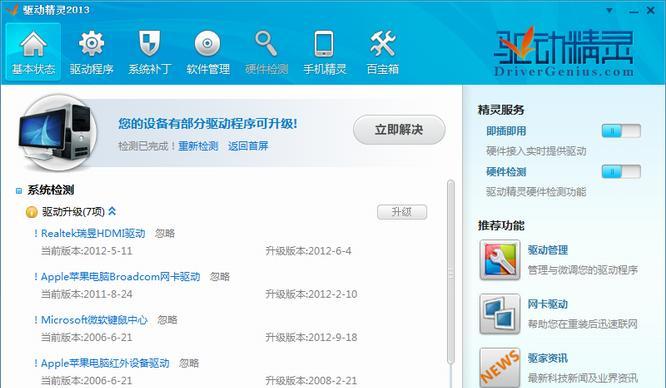Click 升级版本:2012-6-4 text

(308, 251)
